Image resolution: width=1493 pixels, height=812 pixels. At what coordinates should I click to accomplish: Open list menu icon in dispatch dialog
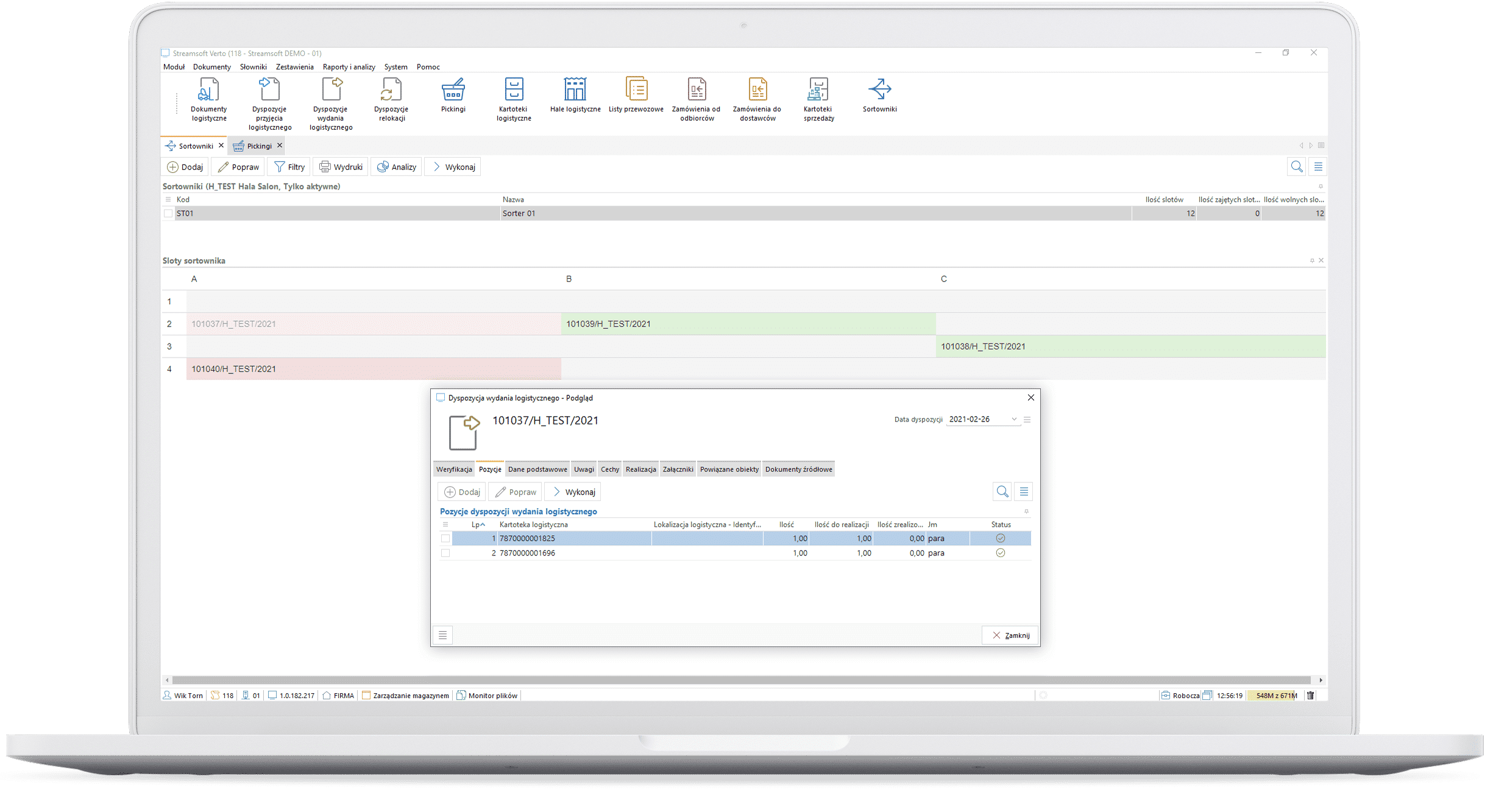[x=1024, y=492]
